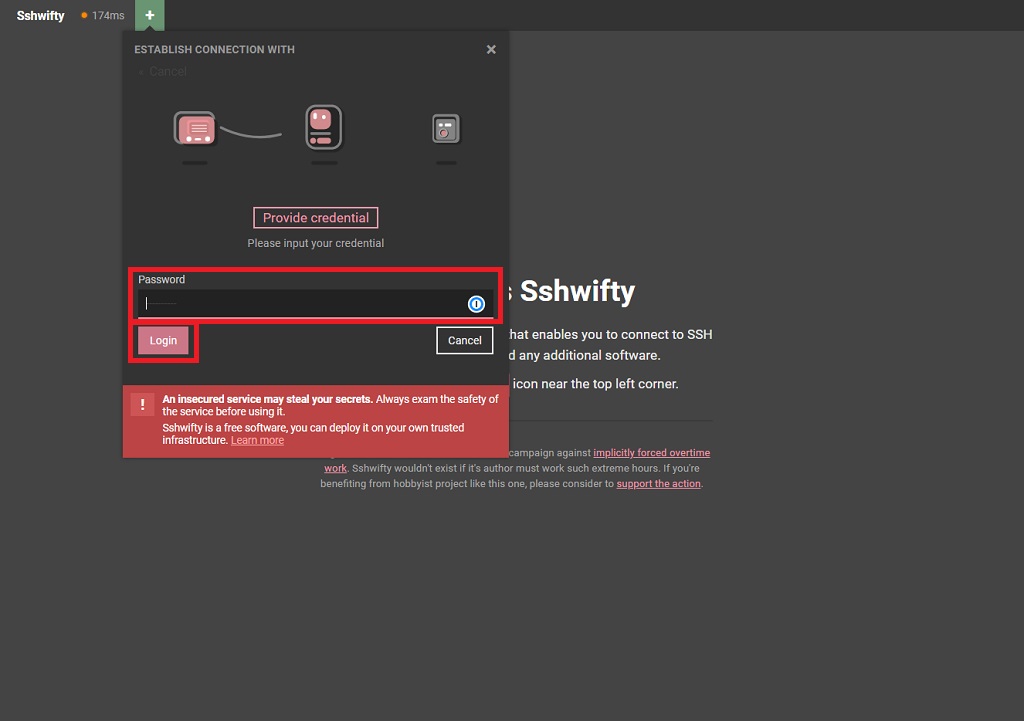Click the exclamation warning icon

(x=143, y=404)
